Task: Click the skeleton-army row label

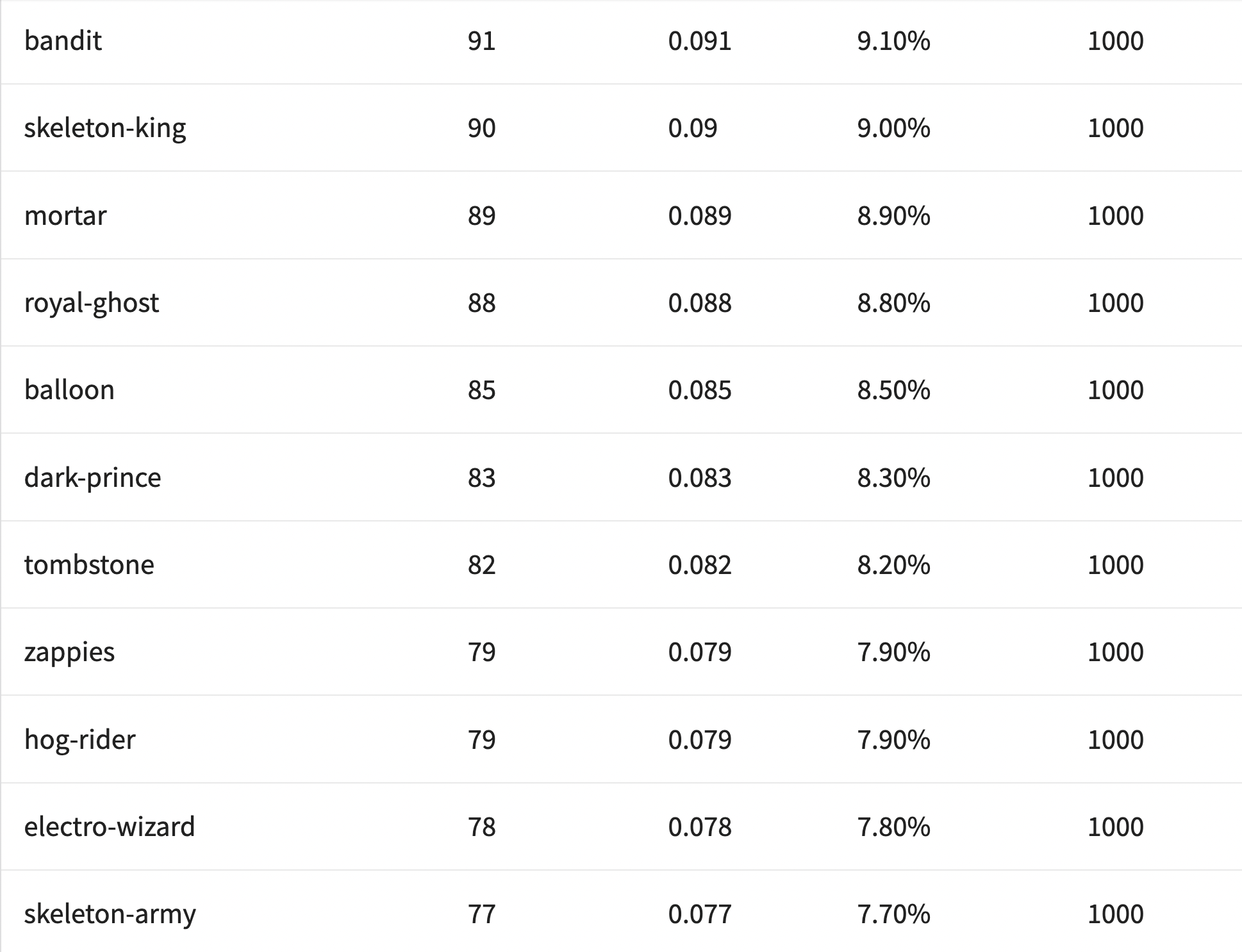Action: coord(110,914)
